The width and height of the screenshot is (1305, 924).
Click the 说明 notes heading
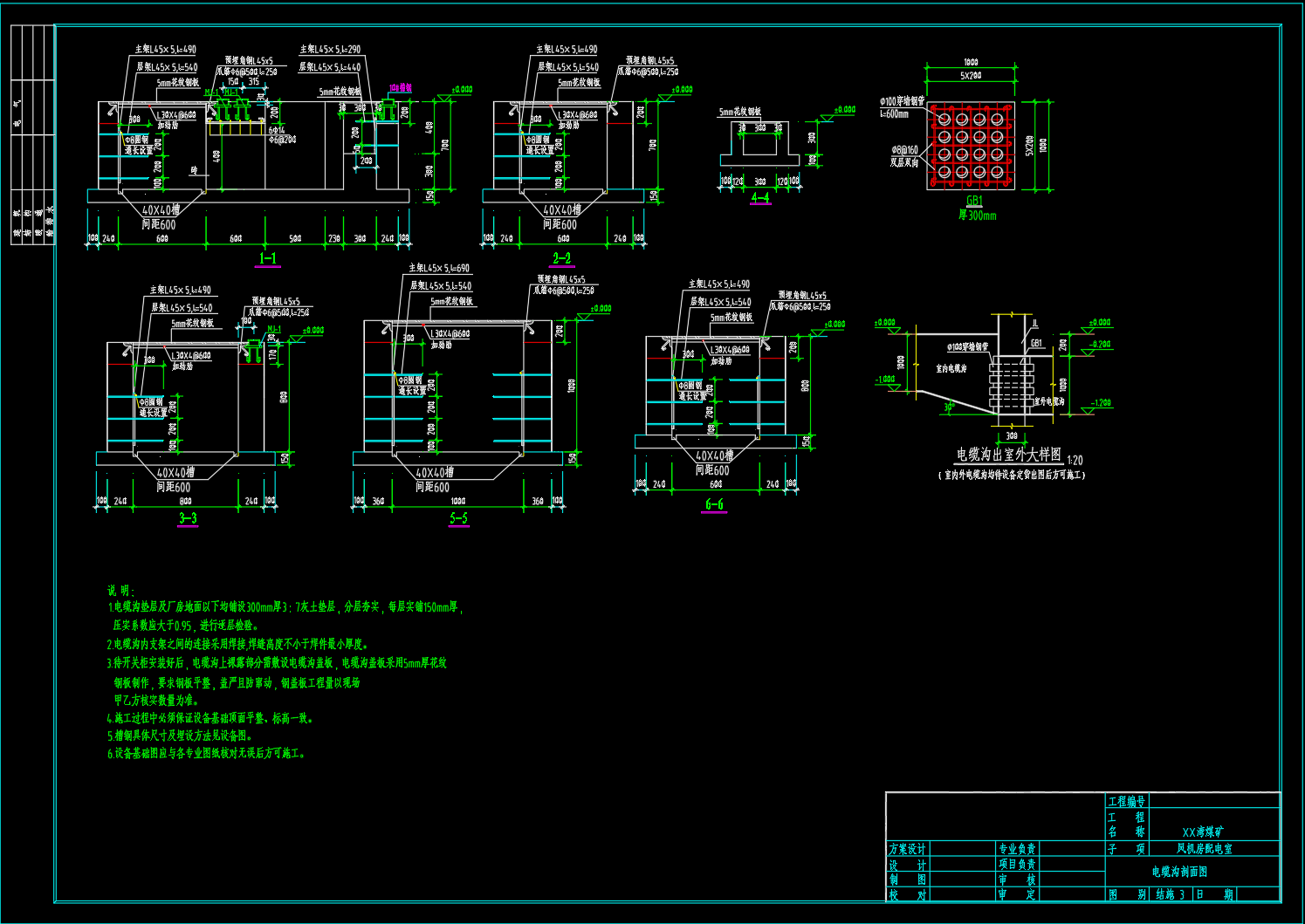tap(120, 591)
